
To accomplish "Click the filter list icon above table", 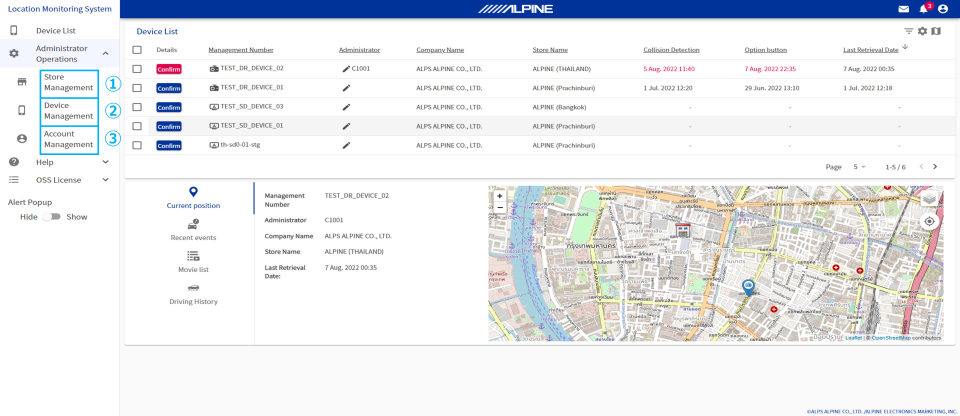I will click(x=909, y=31).
